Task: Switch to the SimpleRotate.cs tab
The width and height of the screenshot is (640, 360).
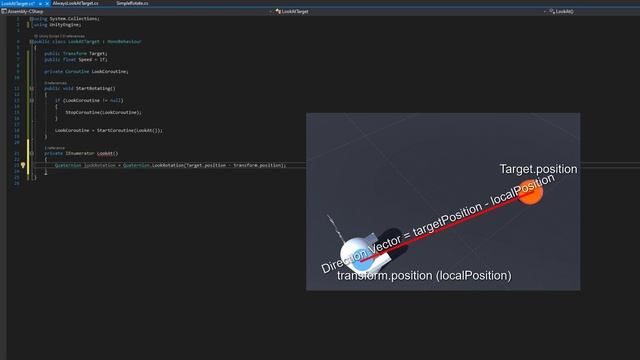Action: [x=132, y=3]
